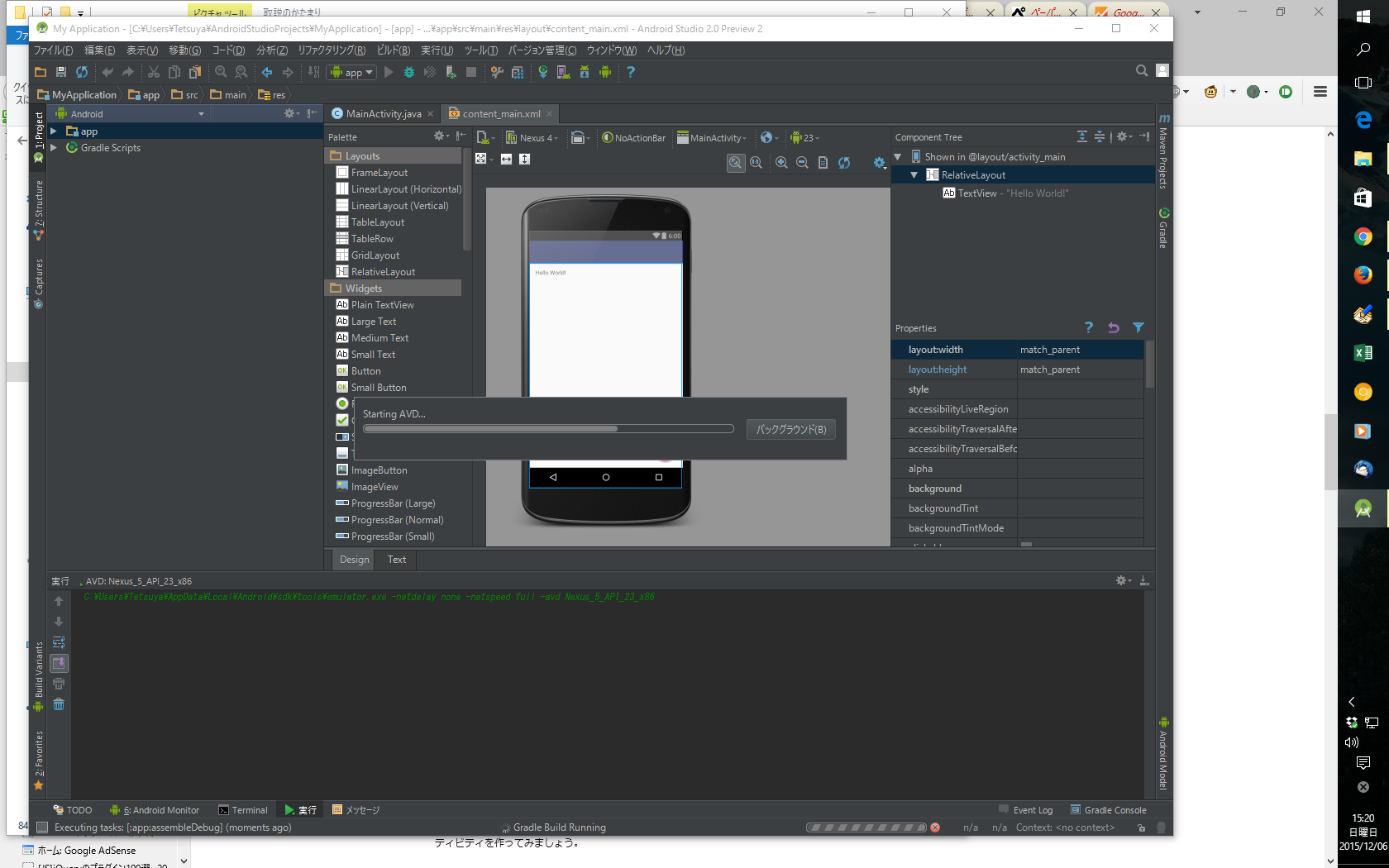This screenshot has height=868, width=1389.
Task: Open the locale globe dropdown
Action: click(770, 138)
